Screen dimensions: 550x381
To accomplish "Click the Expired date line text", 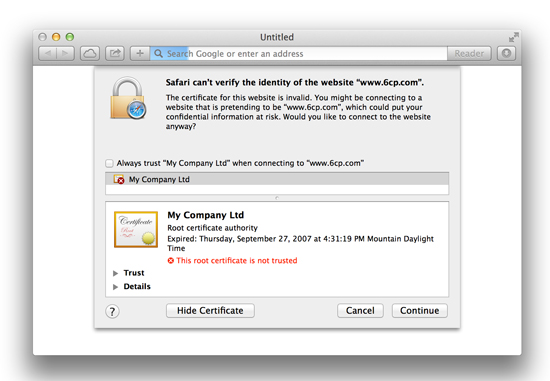I will [301, 243].
